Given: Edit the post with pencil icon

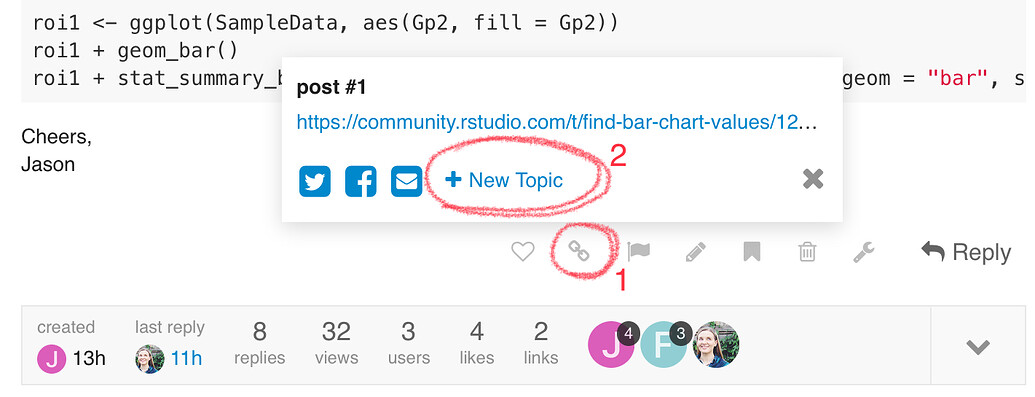Looking at the screenshot, I should click(x=695, y=252).
